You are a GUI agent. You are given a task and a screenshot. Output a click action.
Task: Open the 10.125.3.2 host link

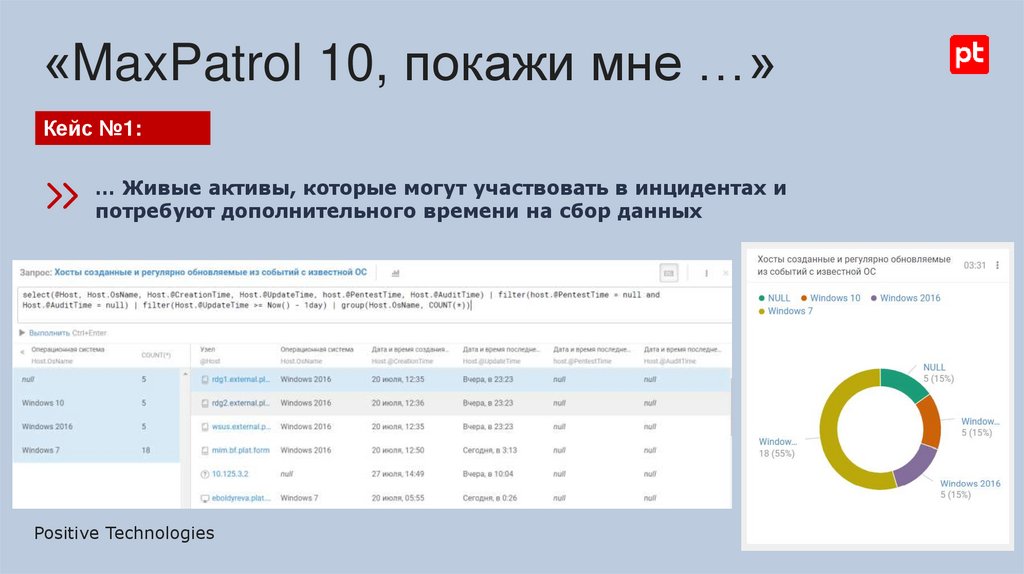point(230,474)
